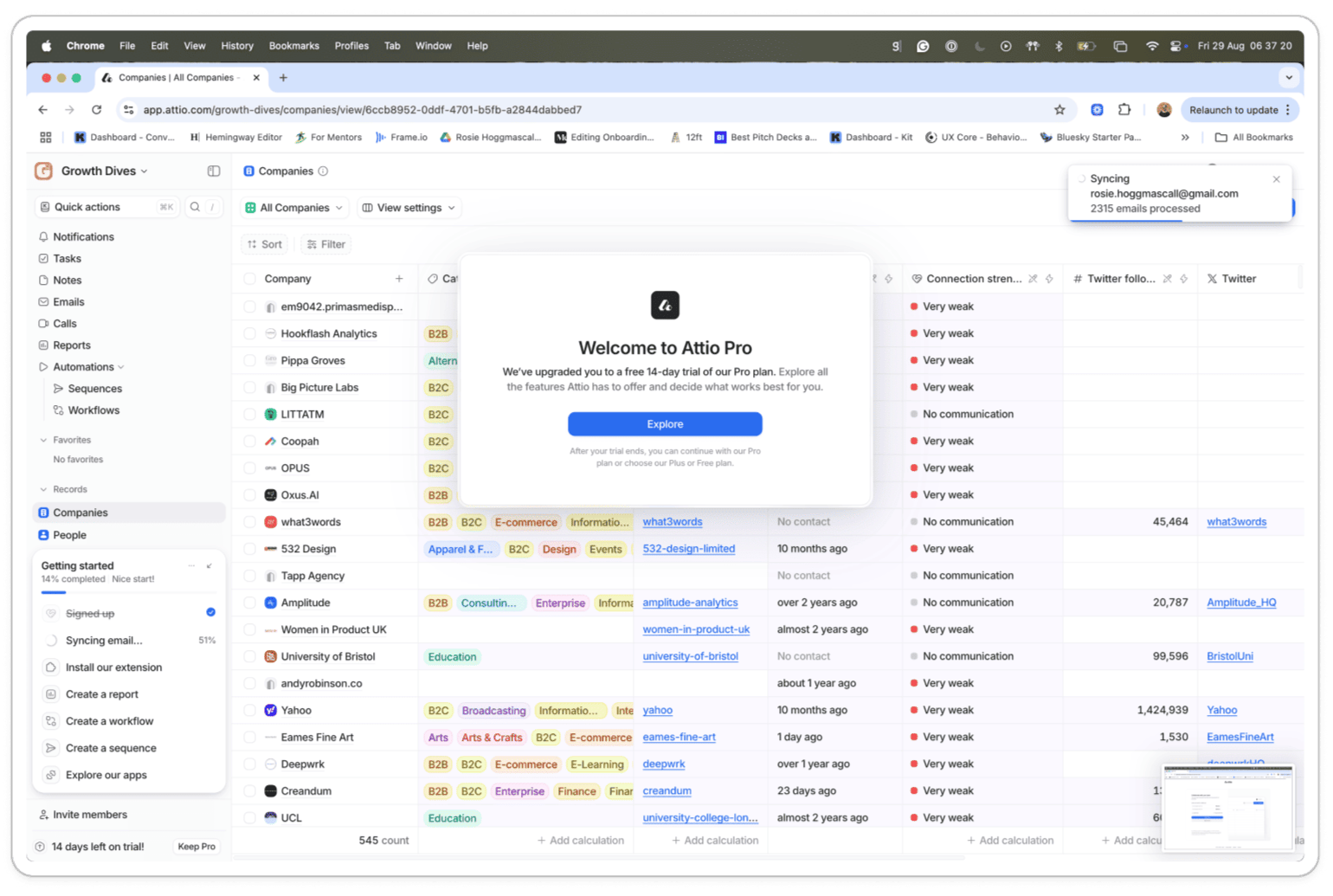Image resolution: width=1333 pixels, height=896 pixels.
Task: Open Chrome extensions puzzle icon
Action: tap(1124, 110)
